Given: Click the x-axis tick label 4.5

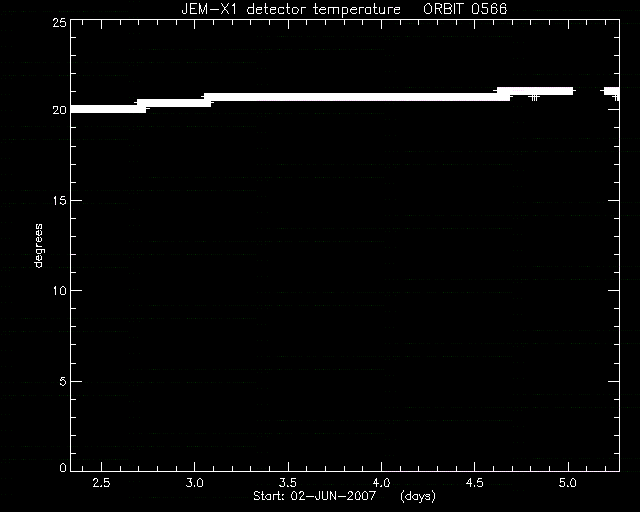Looking at the screenshot, I should pos(474,483).
